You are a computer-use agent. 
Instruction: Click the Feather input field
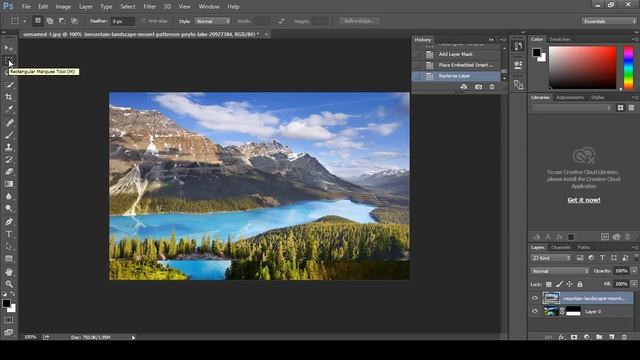coord(123,21)
